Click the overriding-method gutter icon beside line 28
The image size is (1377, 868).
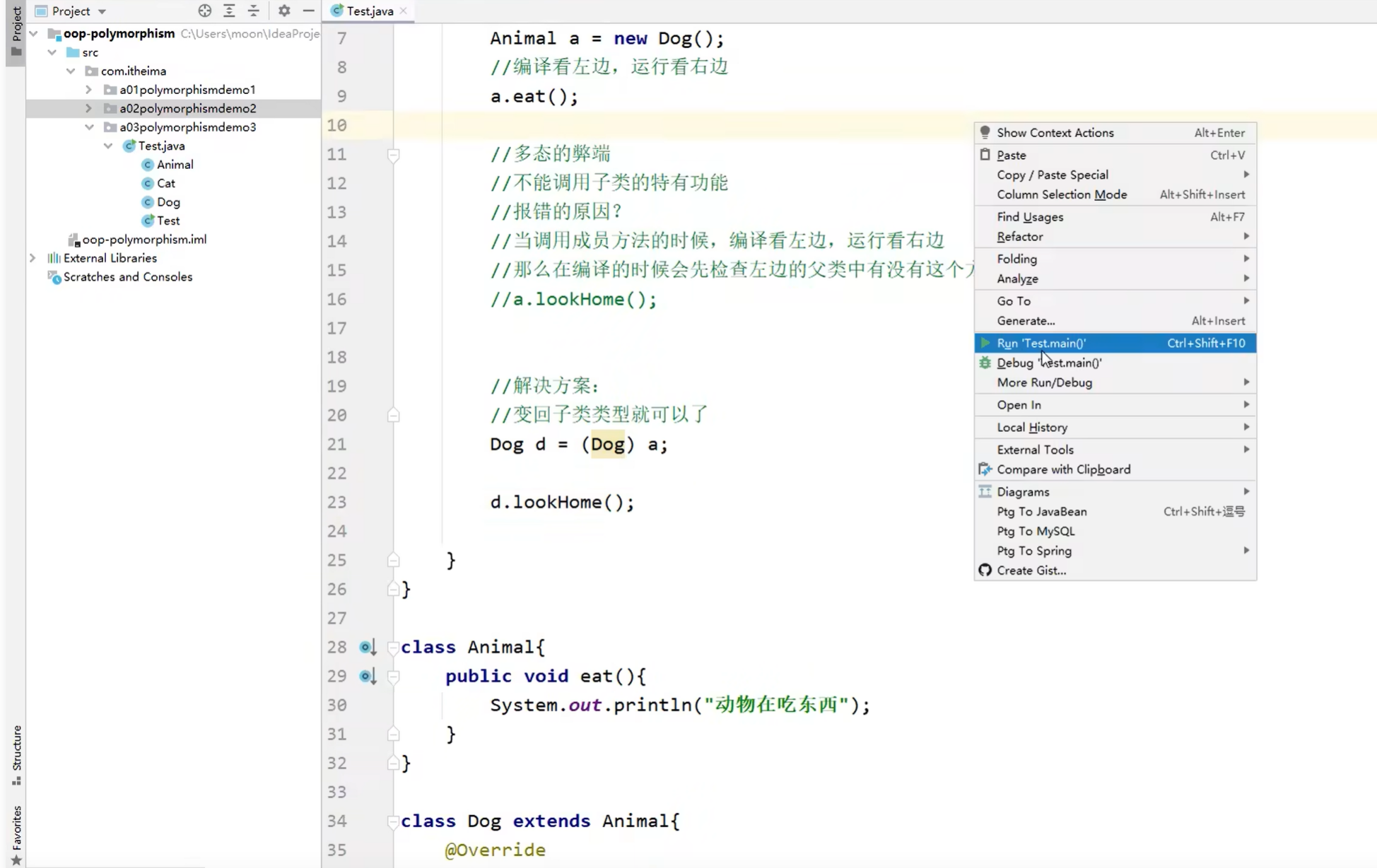(x=367, y=647)
